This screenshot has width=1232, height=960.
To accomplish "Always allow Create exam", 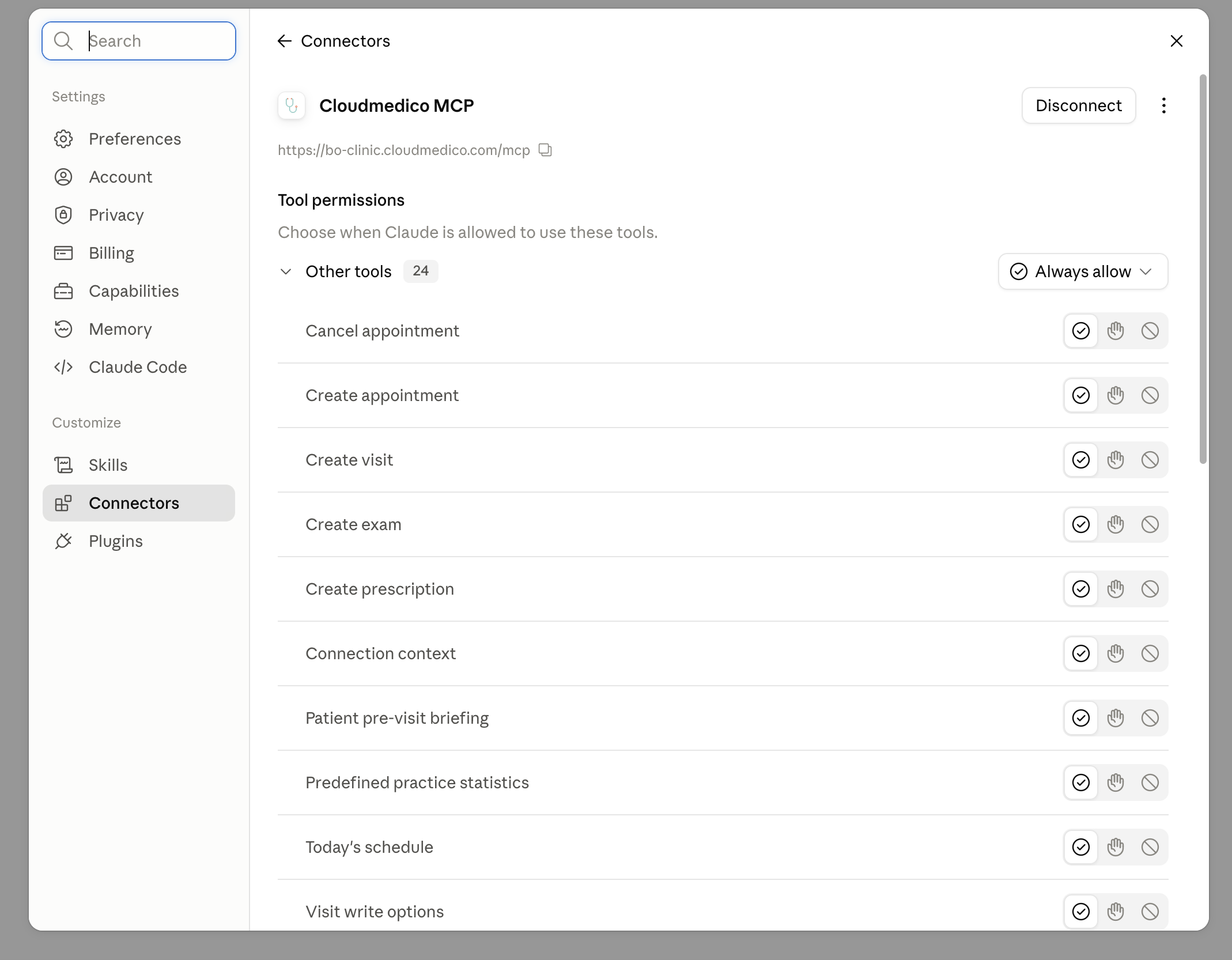I will [x=1081, y=524].
